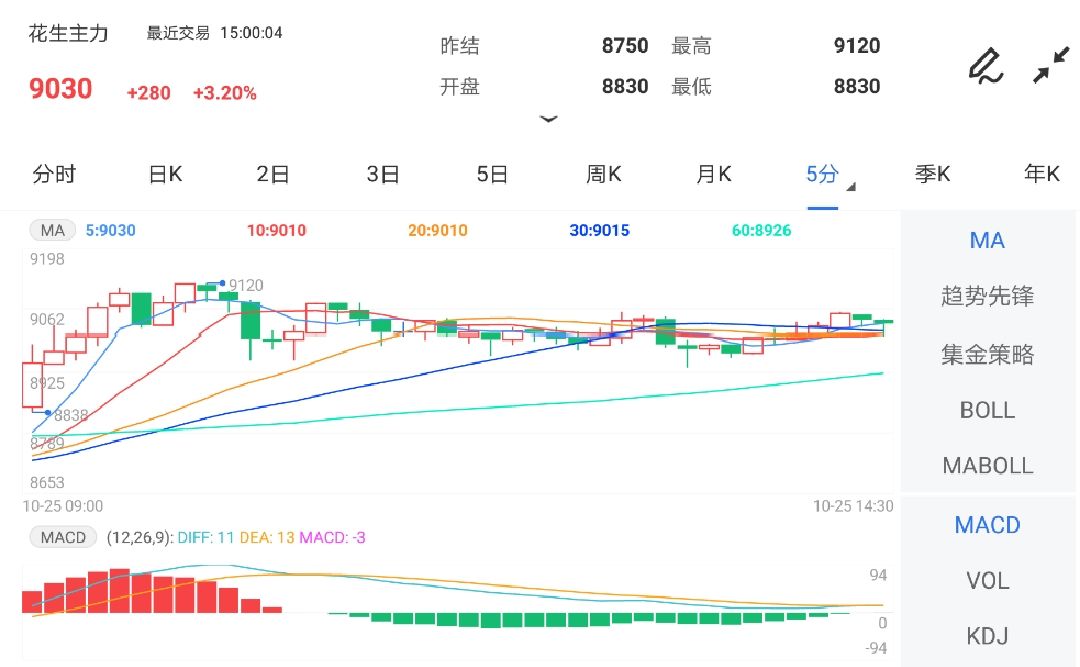Expand quote details with chevron below 开盘
The height and width of the screenshot is (667, 1080).
click(548, 119)
